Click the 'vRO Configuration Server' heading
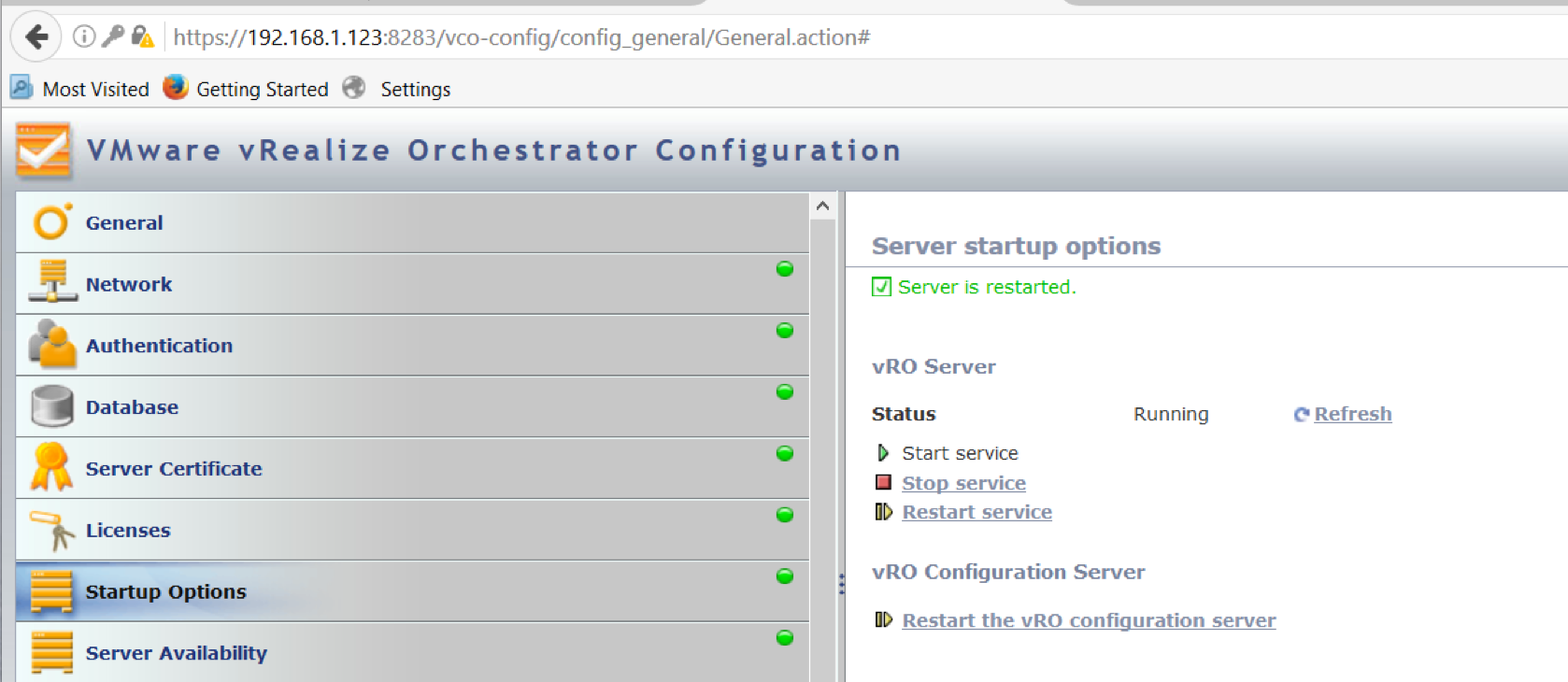 click(1008, 572)
